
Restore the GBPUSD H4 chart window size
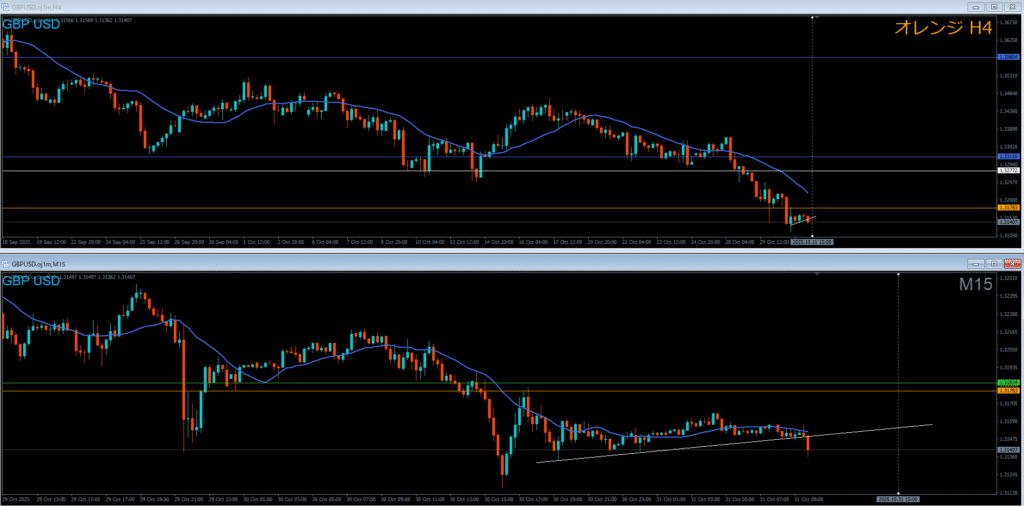(x=994, y=5)
